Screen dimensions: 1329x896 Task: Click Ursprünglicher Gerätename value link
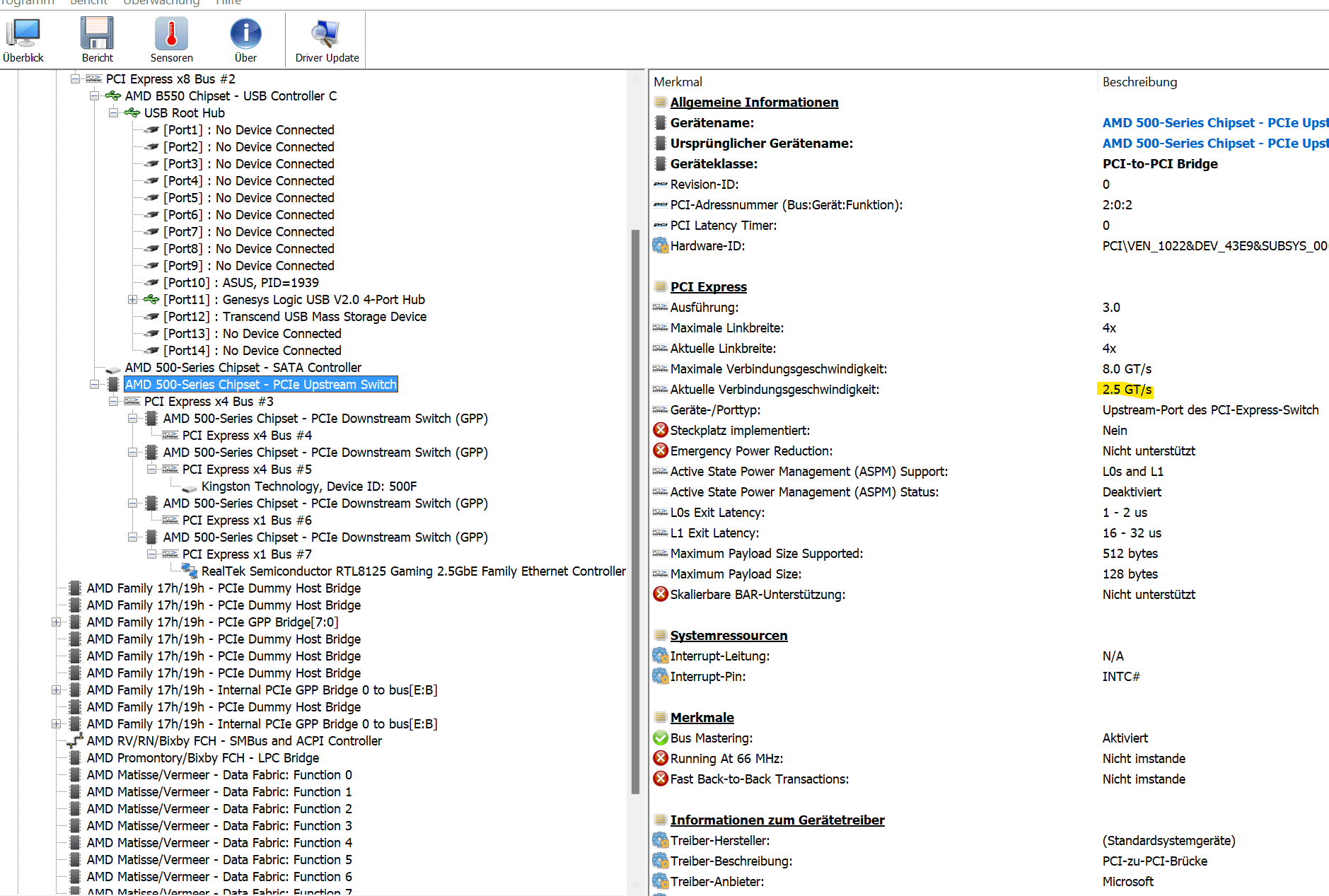coord(1215,143)
